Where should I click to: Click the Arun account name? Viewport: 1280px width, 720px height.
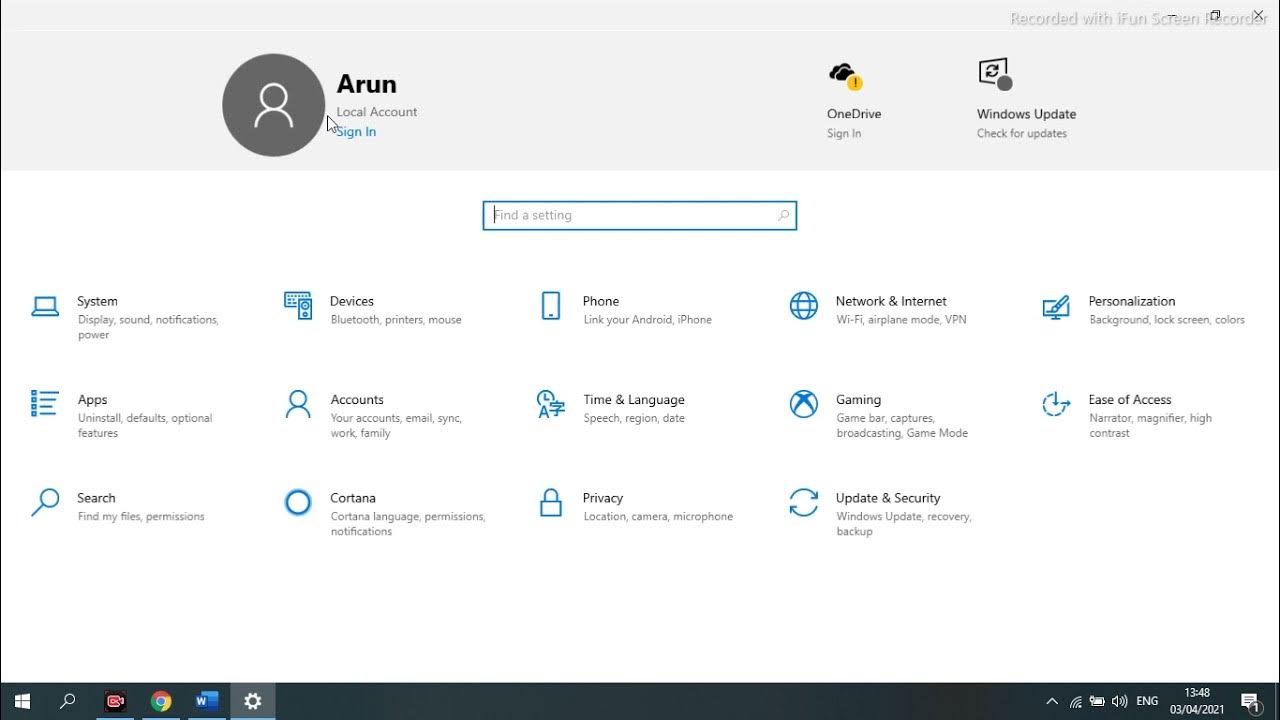366,84
